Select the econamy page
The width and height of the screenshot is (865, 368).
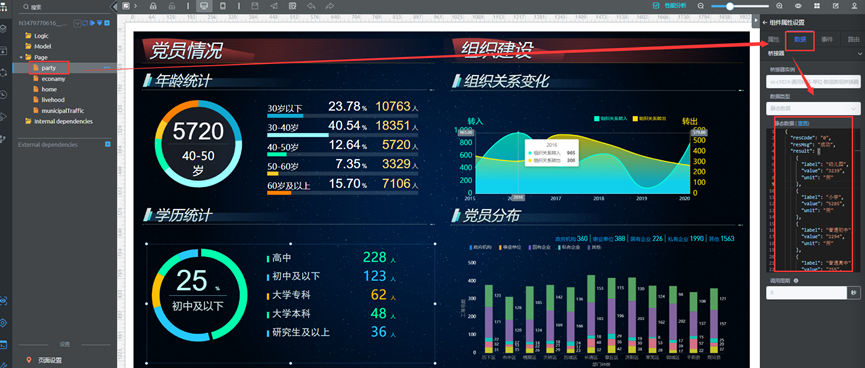tap(53, 79)
